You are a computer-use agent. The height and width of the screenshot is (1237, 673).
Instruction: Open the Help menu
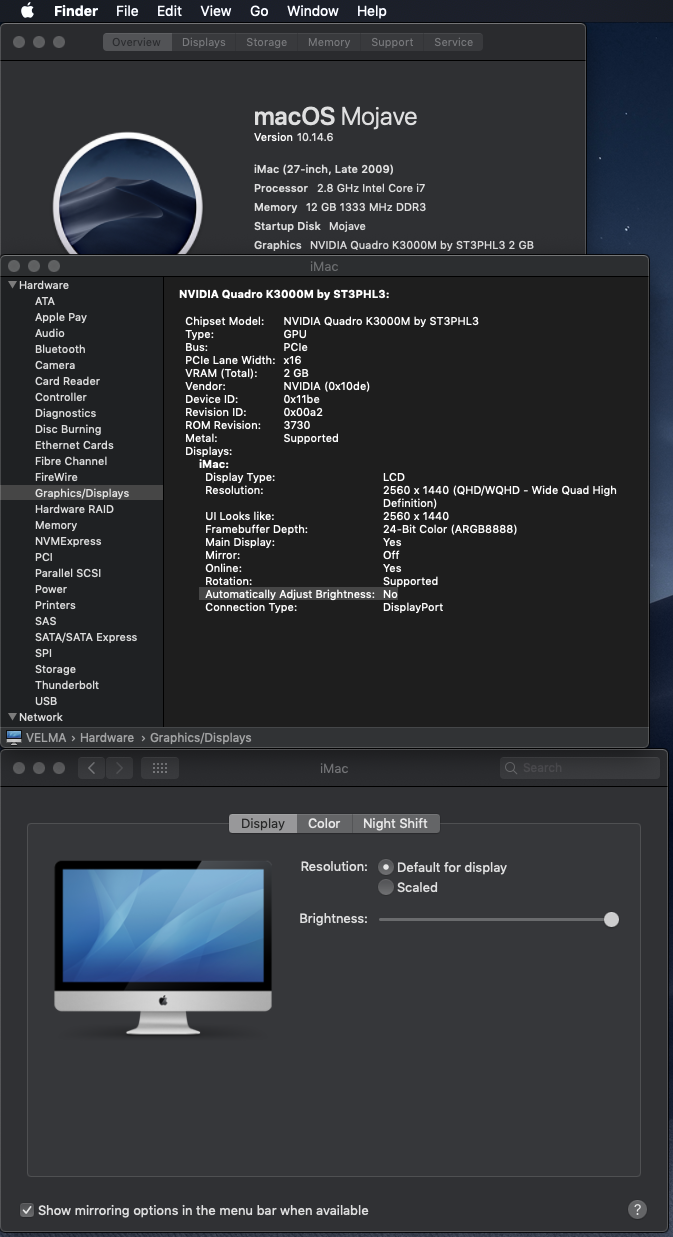(371, 11)
